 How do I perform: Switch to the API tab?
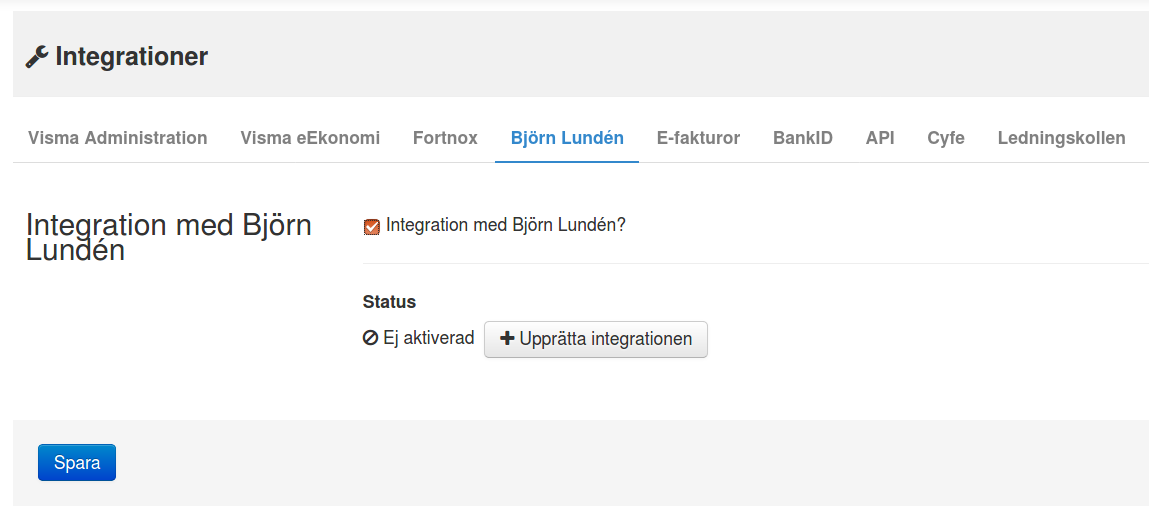(x=880, y=138)
